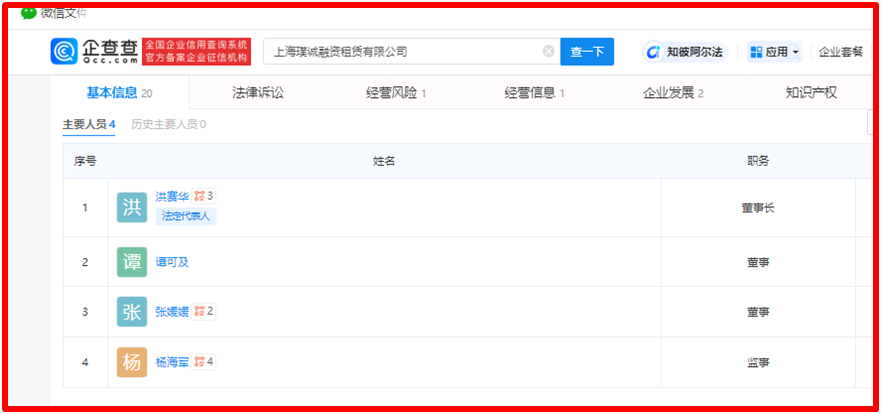Click the 知彼阿尔法 logo icon
This screenshot has height=414, width=881.
click(653, 52)
